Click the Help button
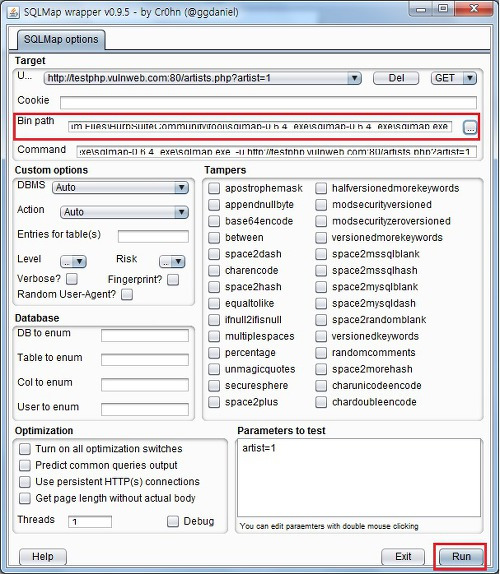 tap(43, 557)
